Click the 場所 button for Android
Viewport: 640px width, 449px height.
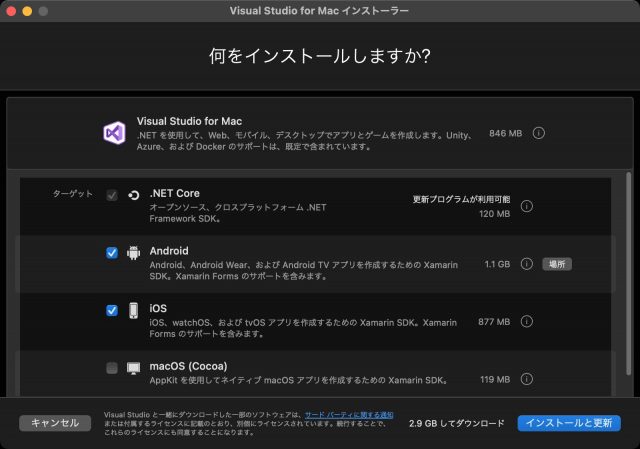(557, 264)
